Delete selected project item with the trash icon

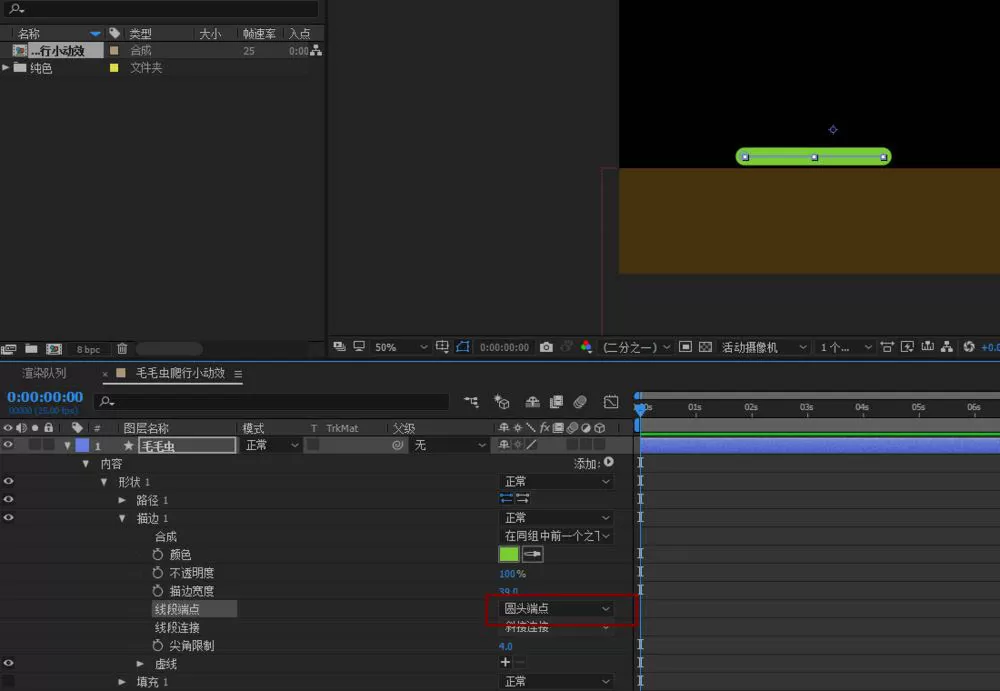[122, 349]
